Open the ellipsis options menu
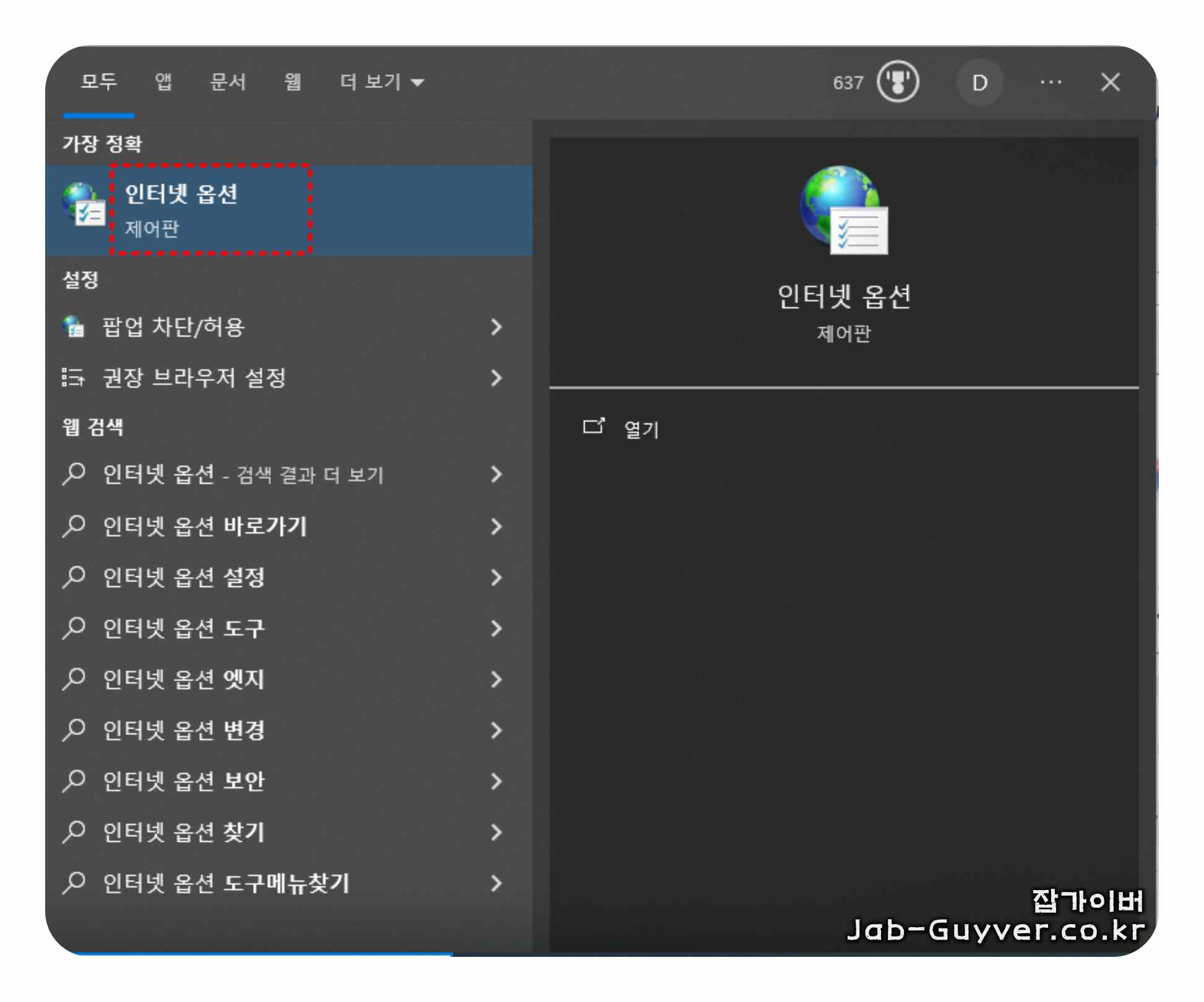 (1051, 82)
